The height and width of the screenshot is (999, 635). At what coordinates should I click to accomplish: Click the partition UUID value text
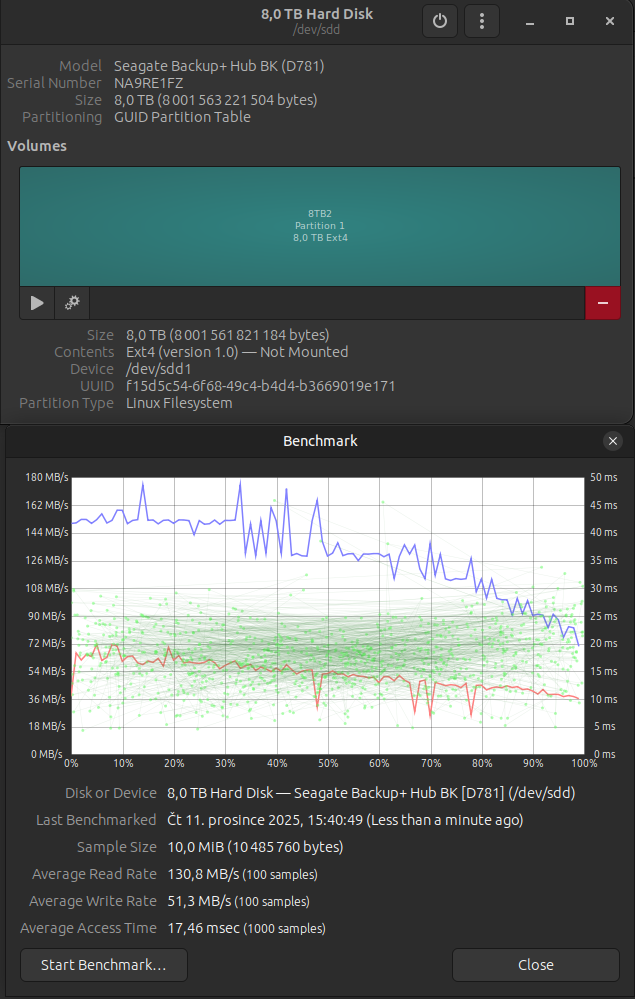point(260,386)
